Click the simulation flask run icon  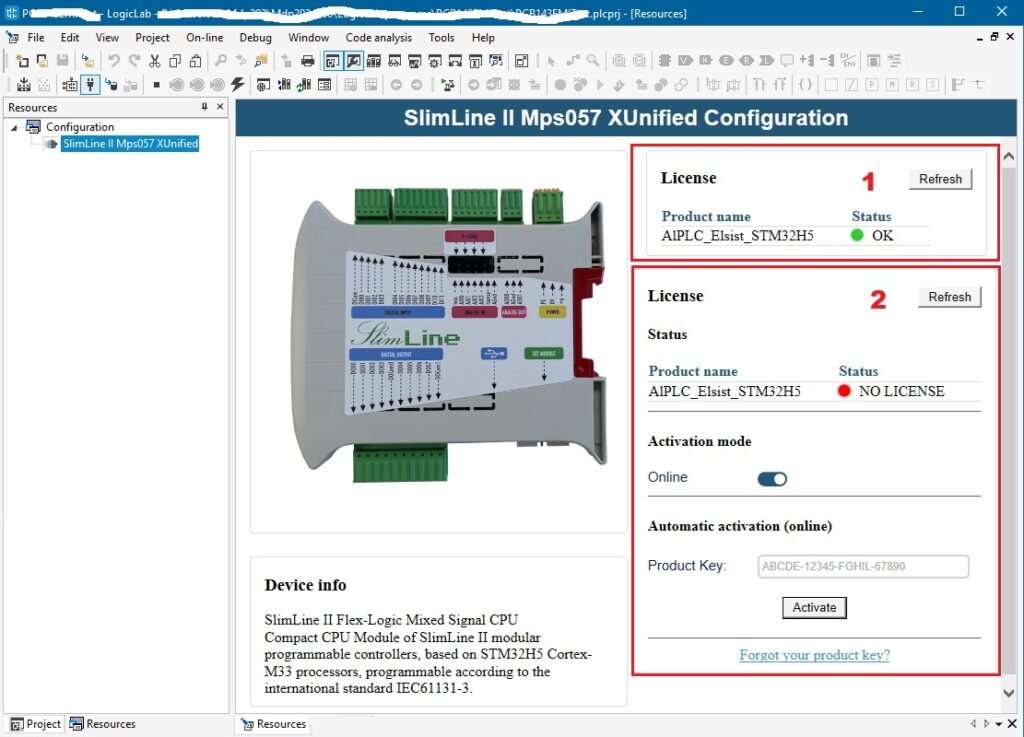[447, 84]
